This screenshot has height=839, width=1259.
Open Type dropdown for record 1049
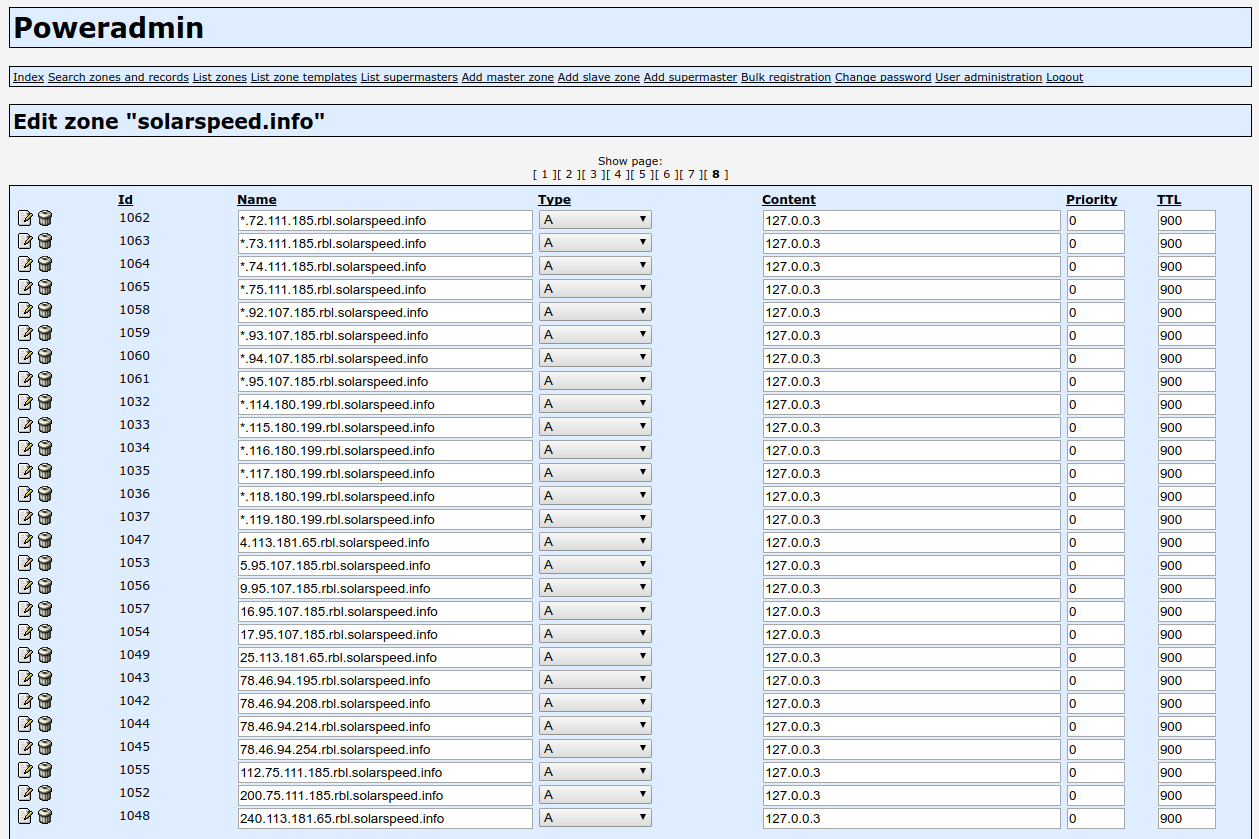coord(595,657)
